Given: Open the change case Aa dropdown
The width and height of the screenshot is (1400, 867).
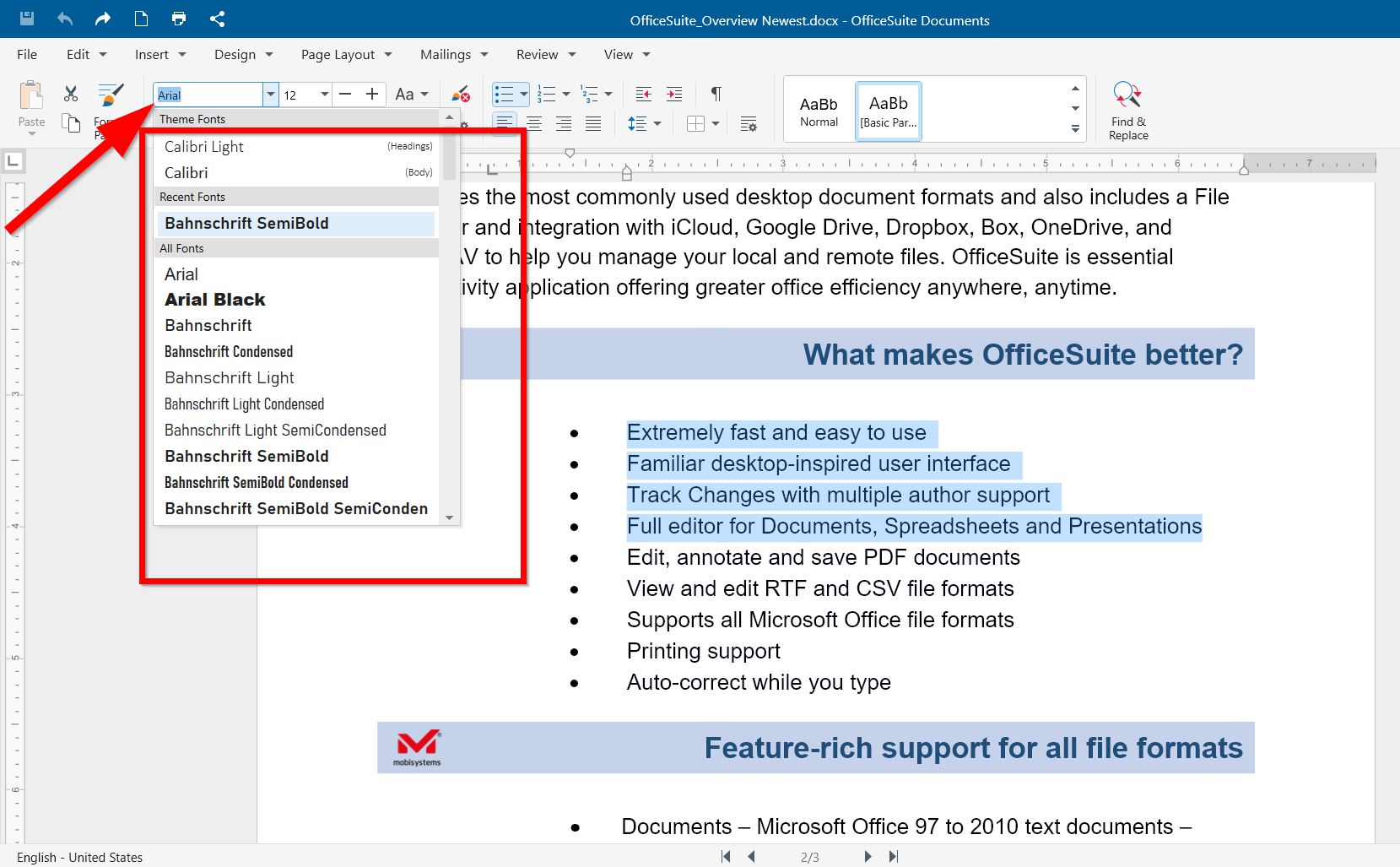Looking at the screenshot, I should 412,94.
